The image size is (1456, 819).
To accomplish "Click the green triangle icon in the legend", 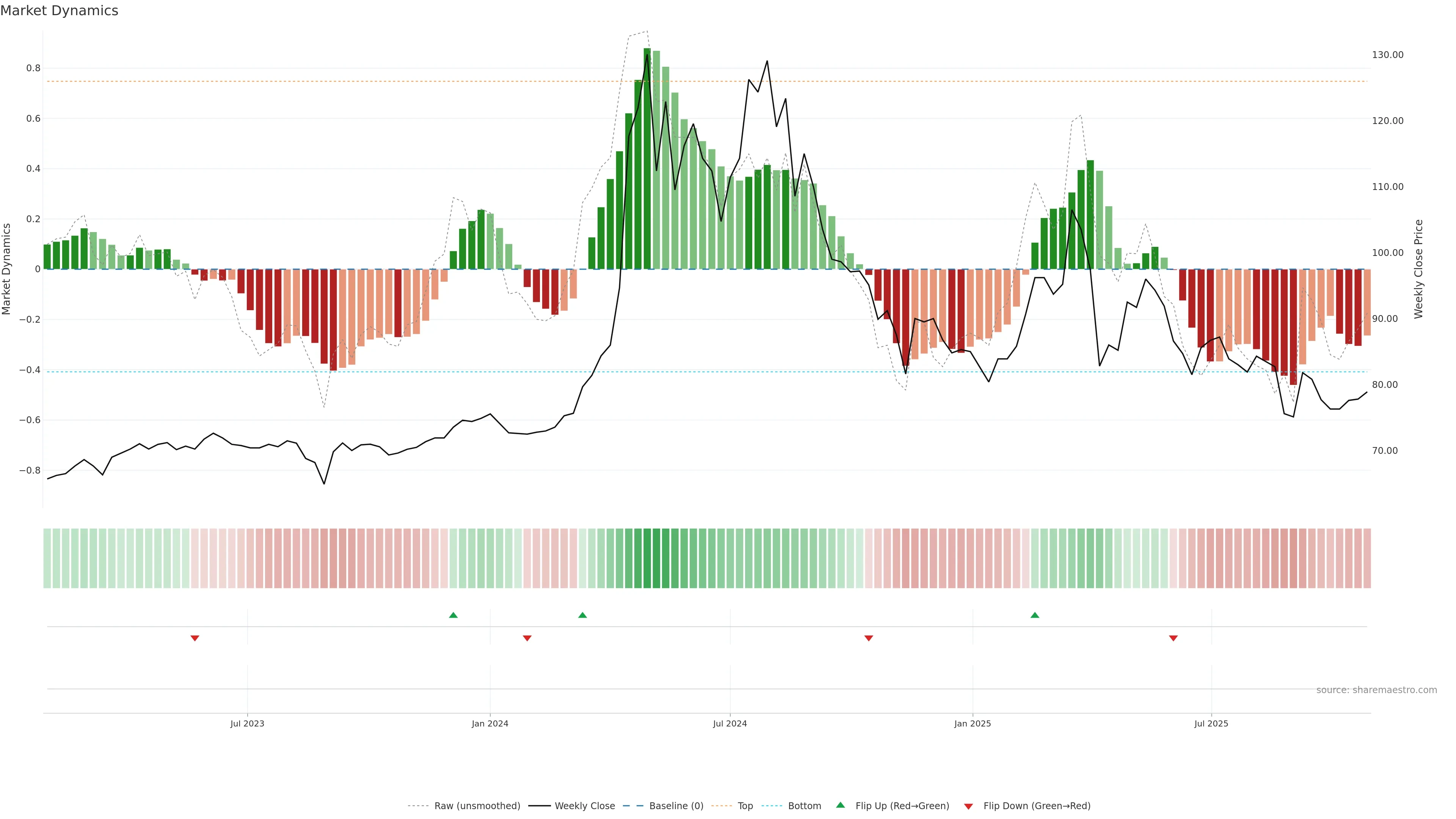I will (841, 805).
